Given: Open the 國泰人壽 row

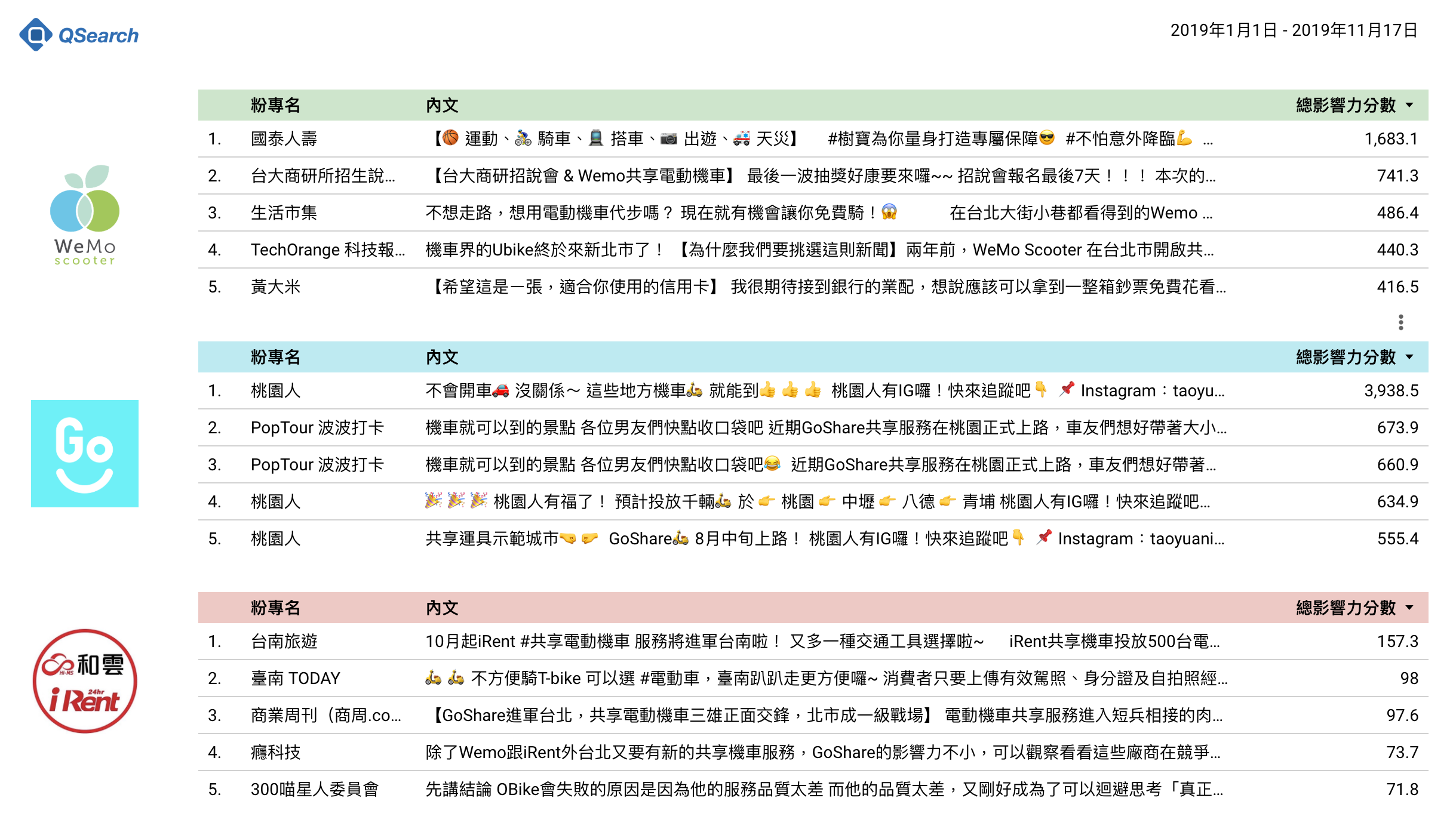Looking at the screenshot, I should point(284,139).
